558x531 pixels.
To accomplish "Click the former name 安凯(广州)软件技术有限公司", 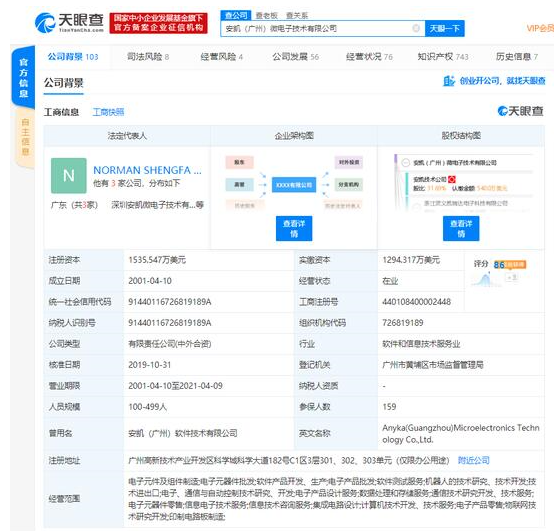I will pyautogui.click(x=183, y=433).
